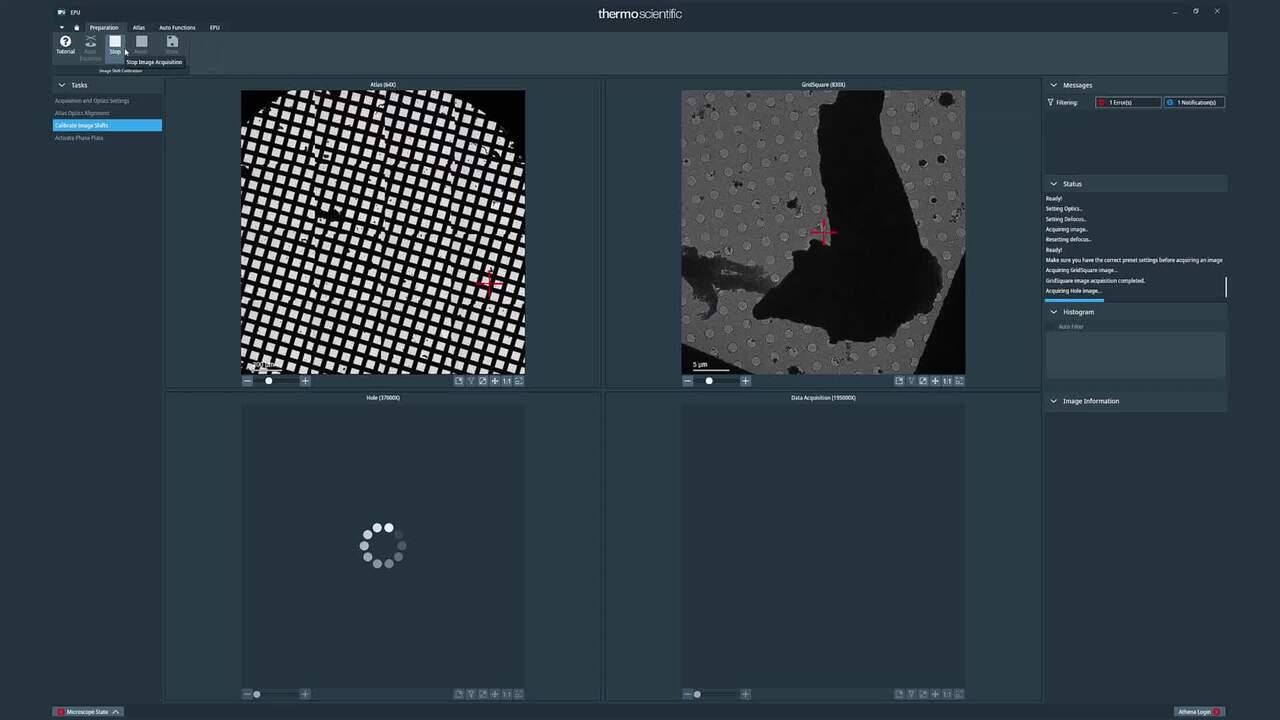Open the Microscope State panel
This screenshot has width=1280, height=720.
click(88, 712)
